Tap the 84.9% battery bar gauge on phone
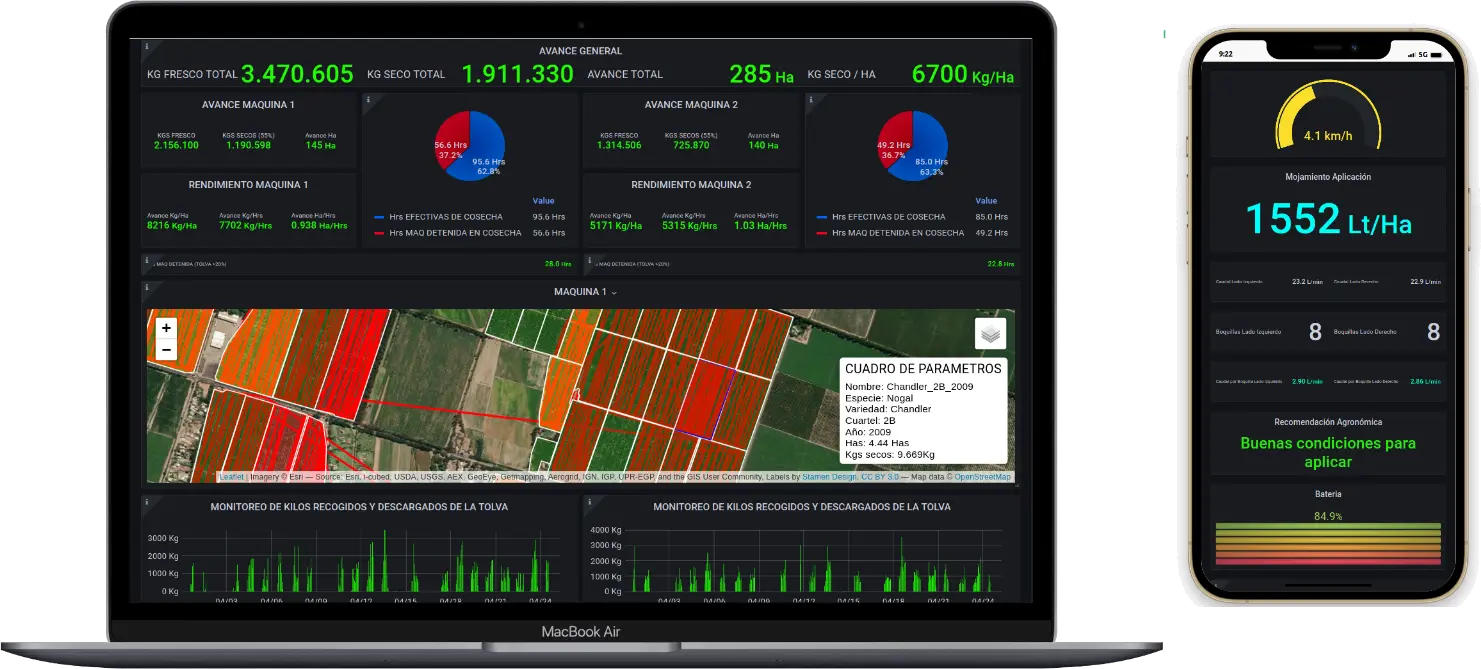1481x669 pixels. coord(1327,543)
